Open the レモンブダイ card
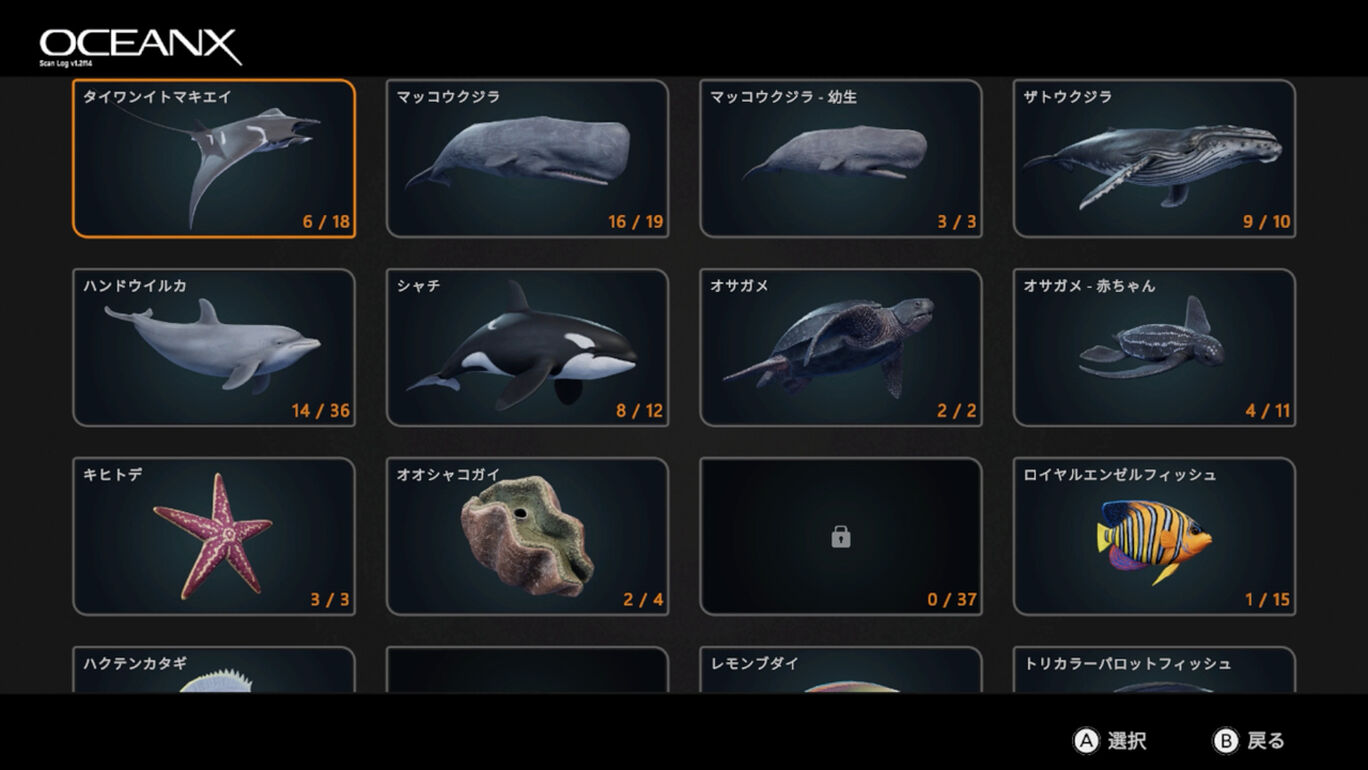 [x=841, y=670]
